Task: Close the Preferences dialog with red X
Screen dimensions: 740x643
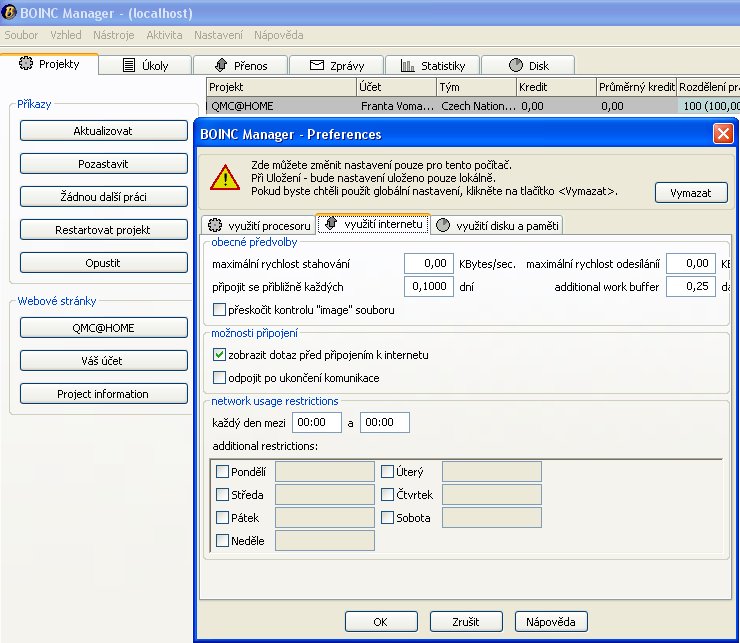Action: [x=723, y=134]
